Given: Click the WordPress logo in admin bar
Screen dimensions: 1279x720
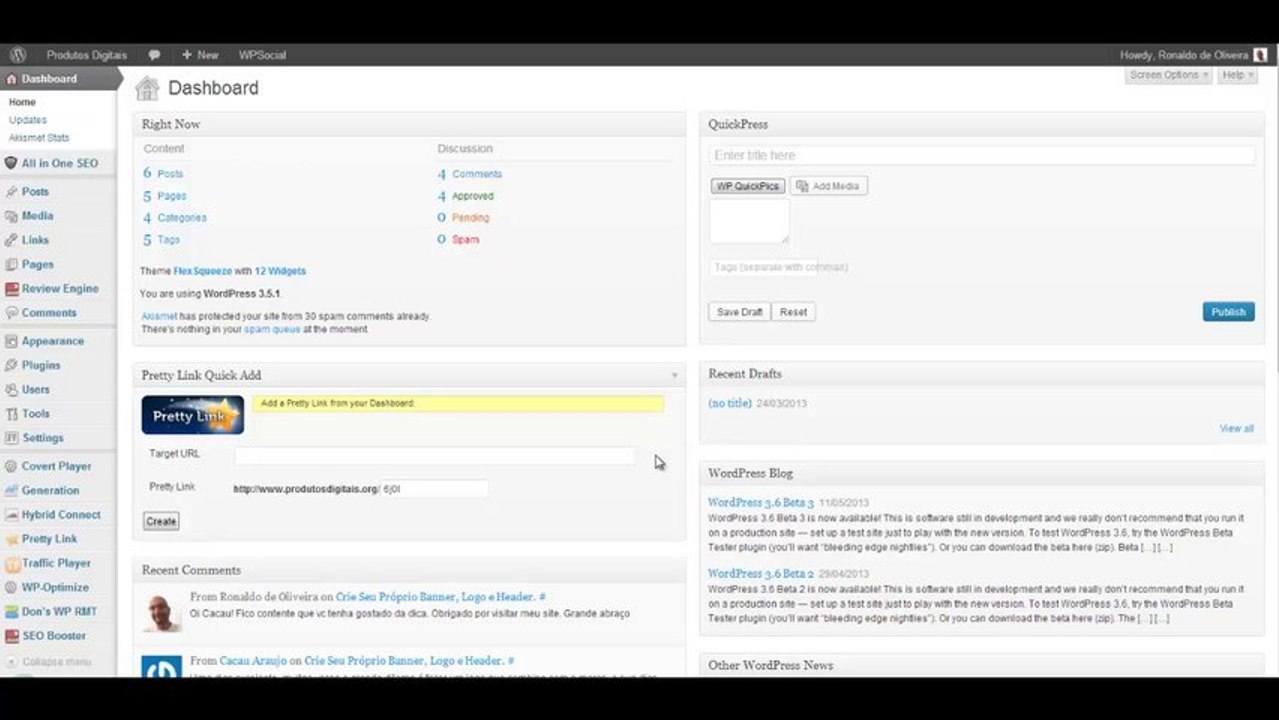Looking at the screenshot, I should [x=17, y=55].
